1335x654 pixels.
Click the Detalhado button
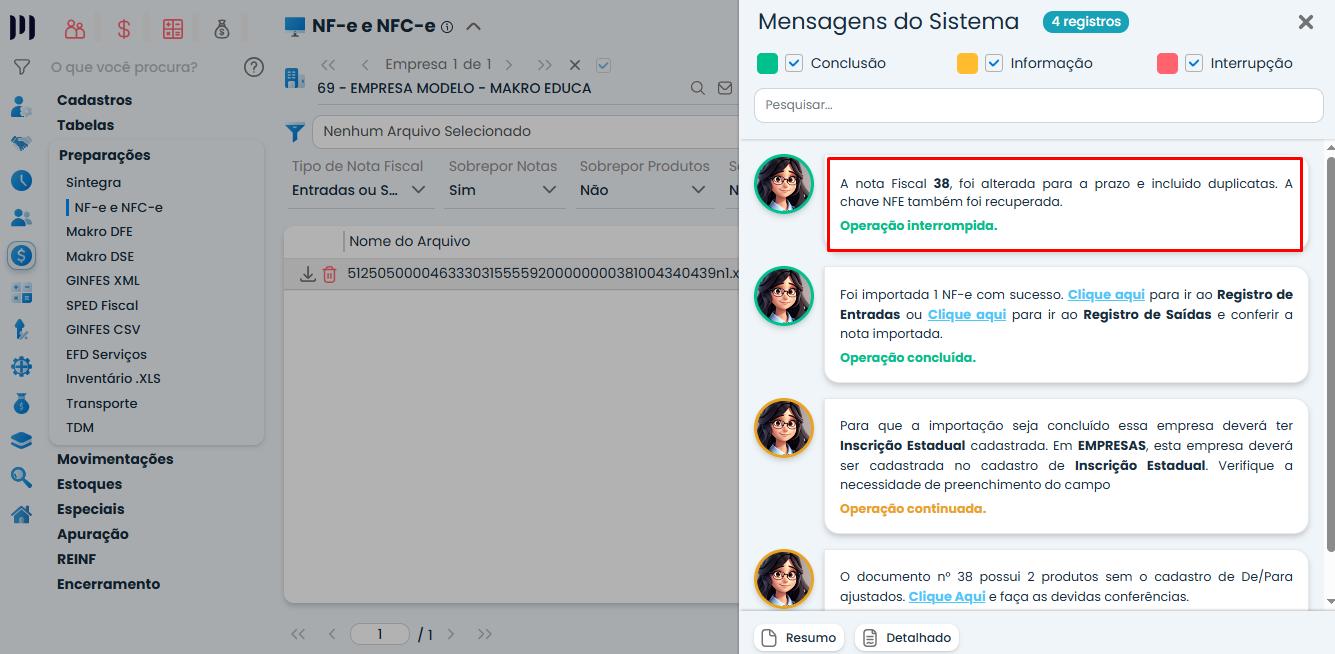click(907, 638)
